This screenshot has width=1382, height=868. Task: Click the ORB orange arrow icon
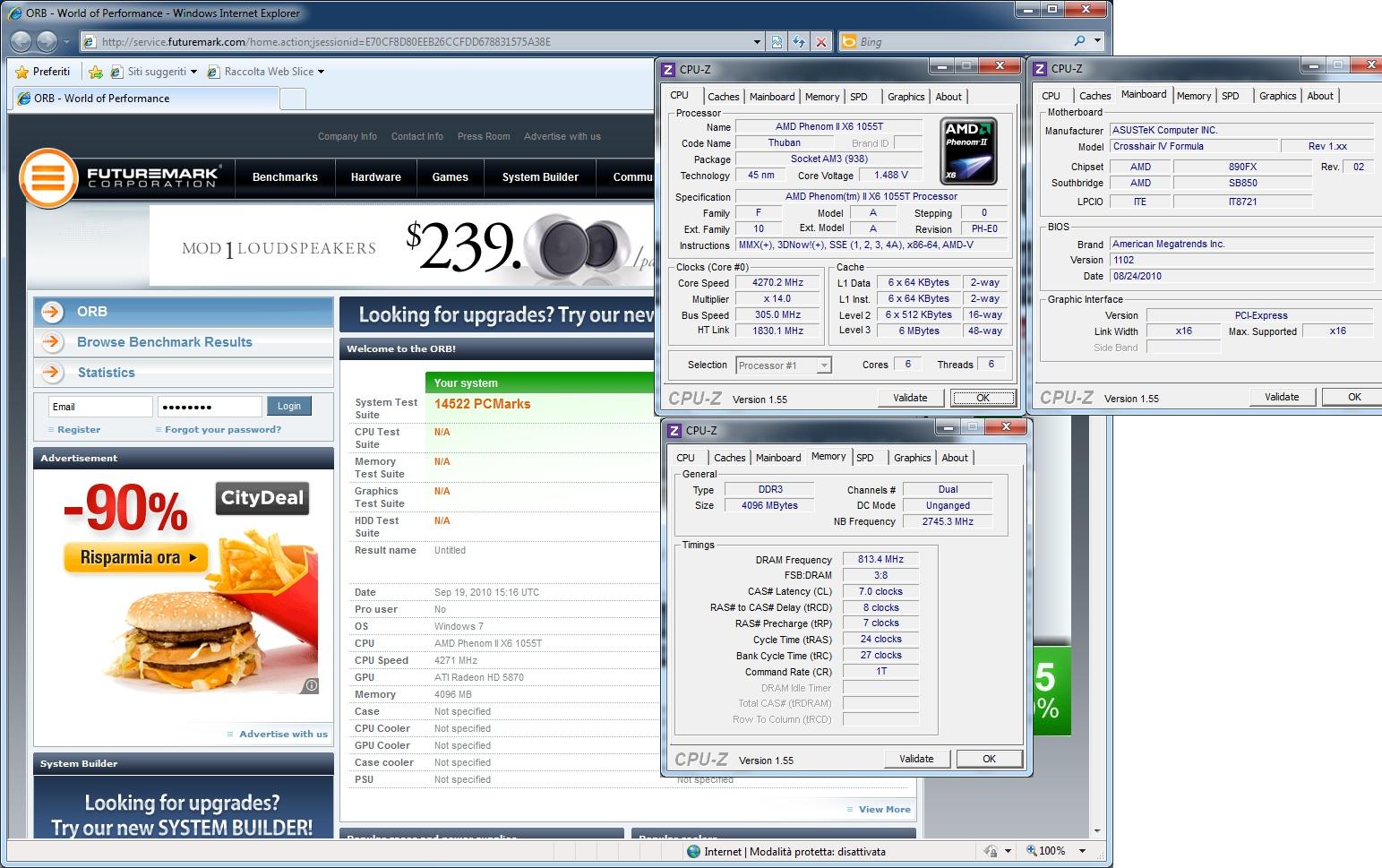point(53,311)
